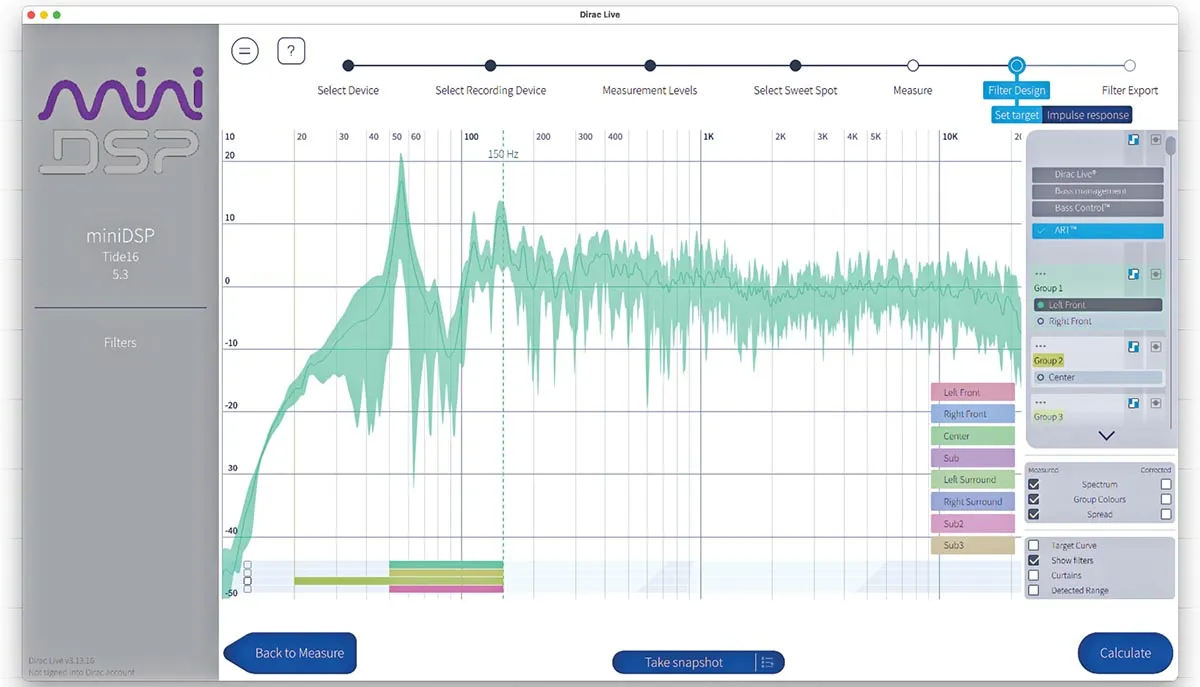Click the Group 1 blue link icon
The image size is (1200, 687).
point(1134,273)
